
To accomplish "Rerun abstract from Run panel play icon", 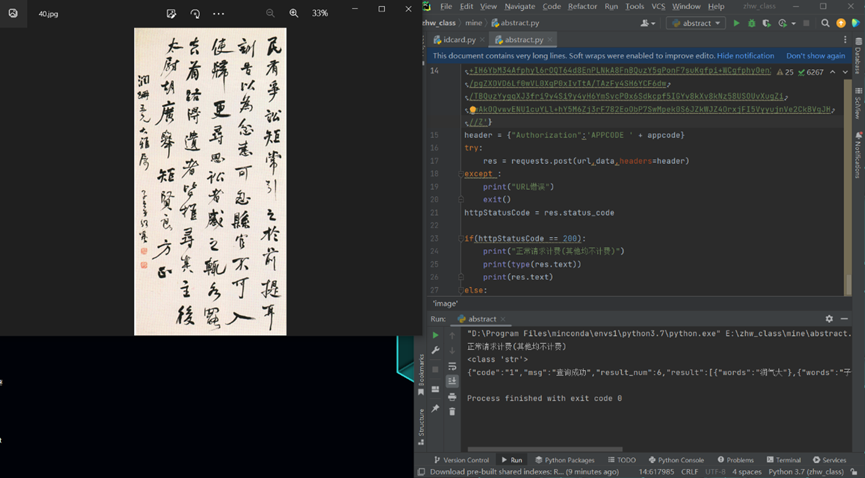I will point(435,335).
